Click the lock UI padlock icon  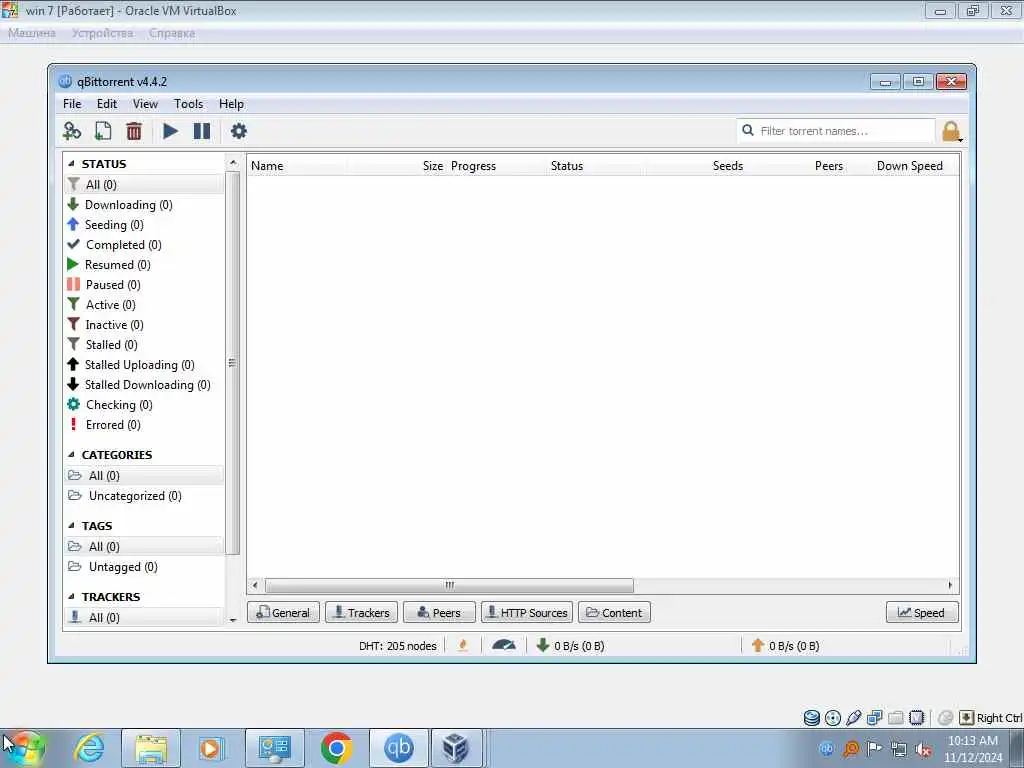pos(952,131)
